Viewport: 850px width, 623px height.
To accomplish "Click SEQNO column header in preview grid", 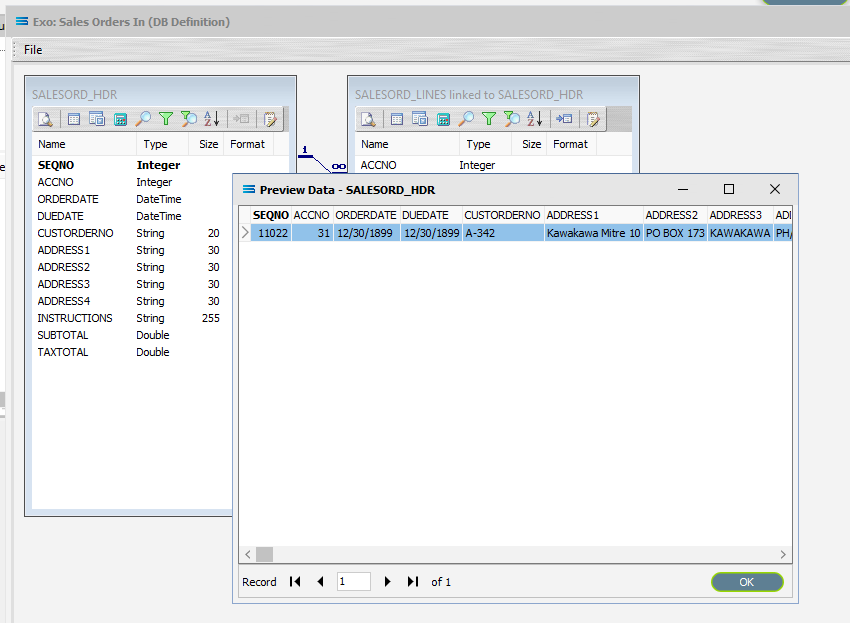I will click(271, 215).
